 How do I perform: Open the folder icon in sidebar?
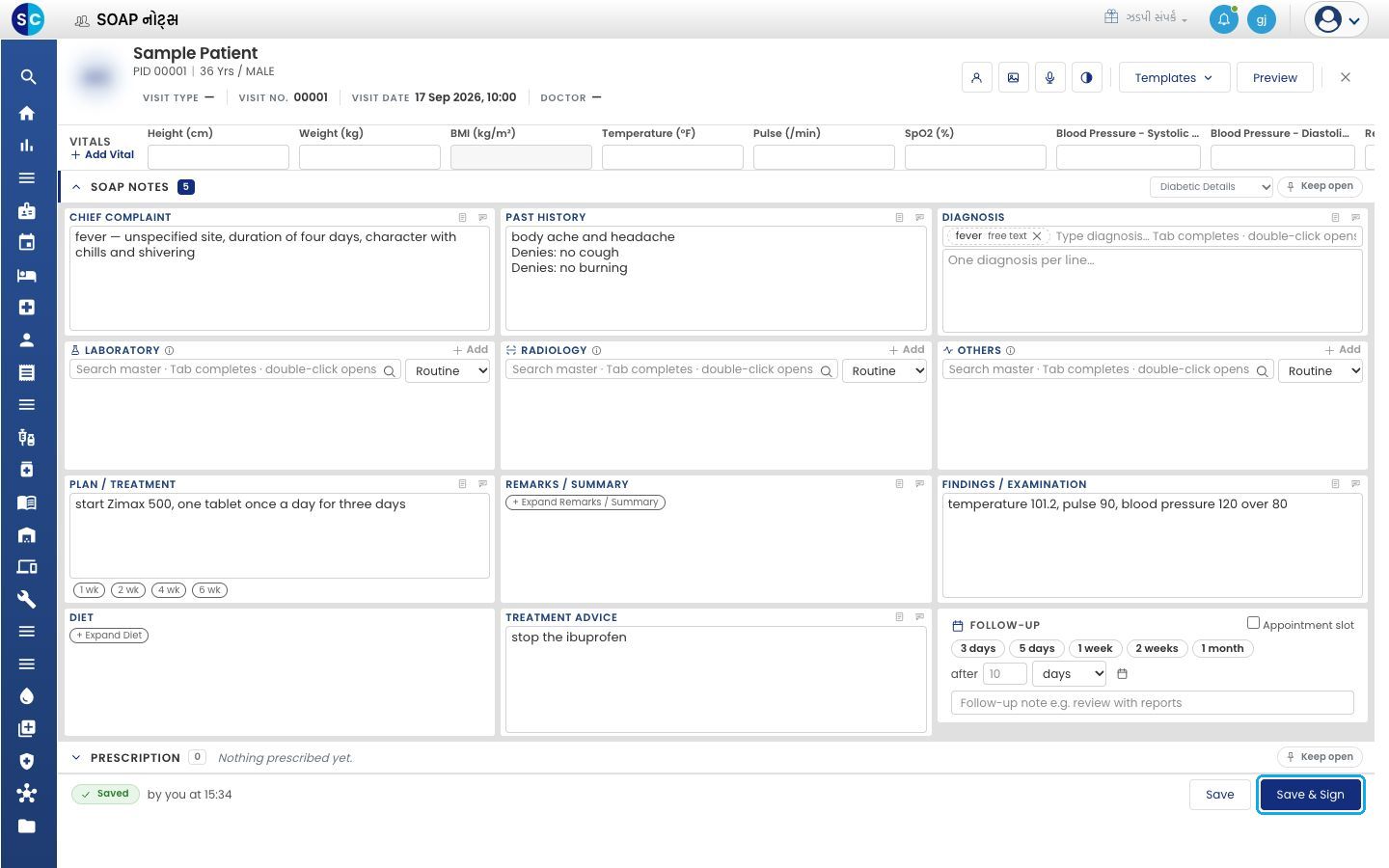tap(27, 826)
